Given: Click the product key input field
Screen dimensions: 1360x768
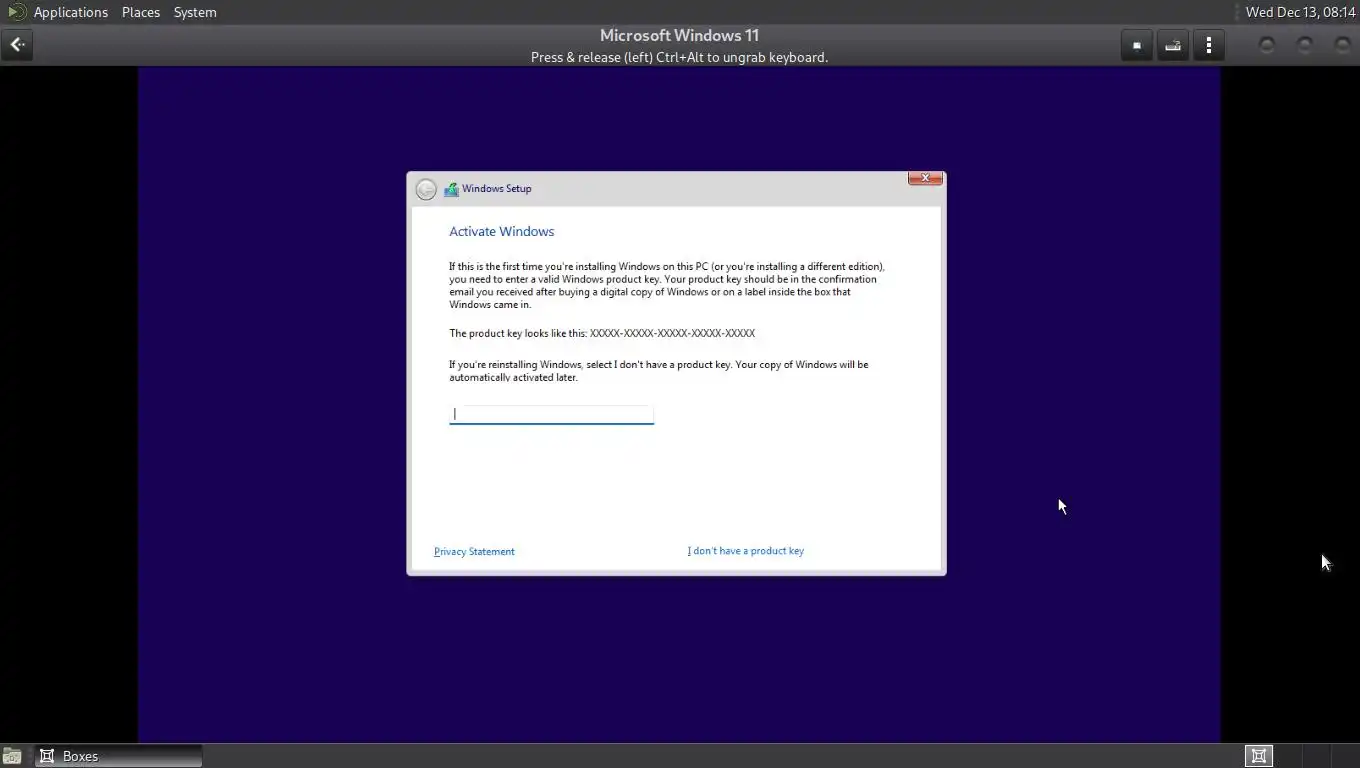Looking at the screenshot, I should coord(551,414).
